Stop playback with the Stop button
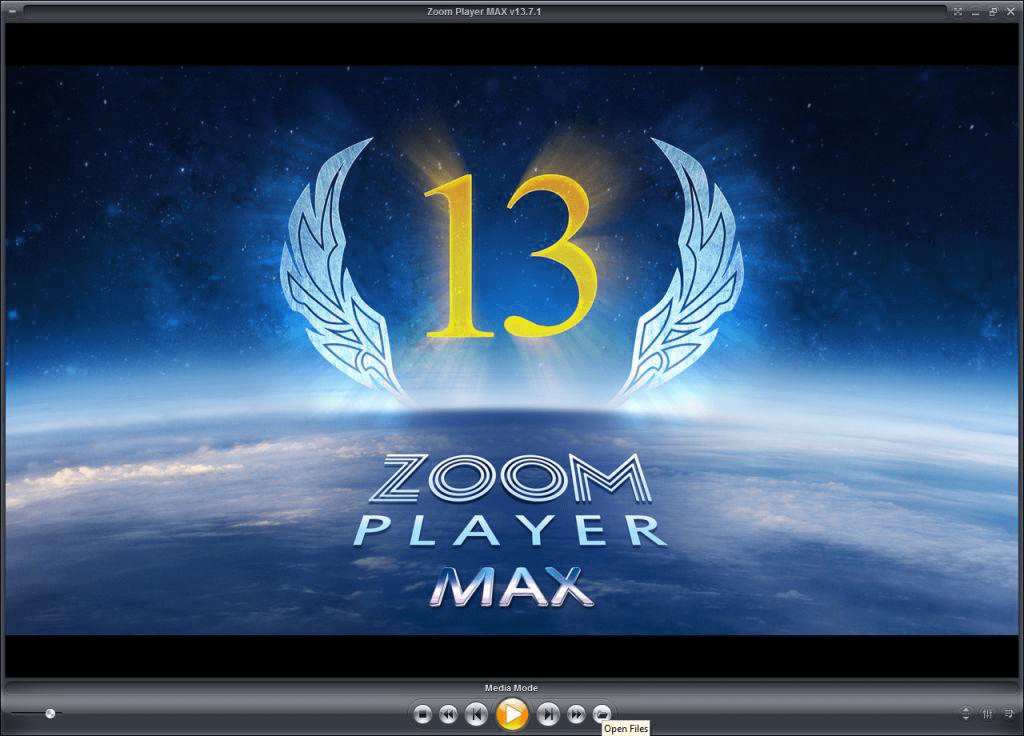The width and height of the screenshot is (1024, 736). (x=423, y=714)
